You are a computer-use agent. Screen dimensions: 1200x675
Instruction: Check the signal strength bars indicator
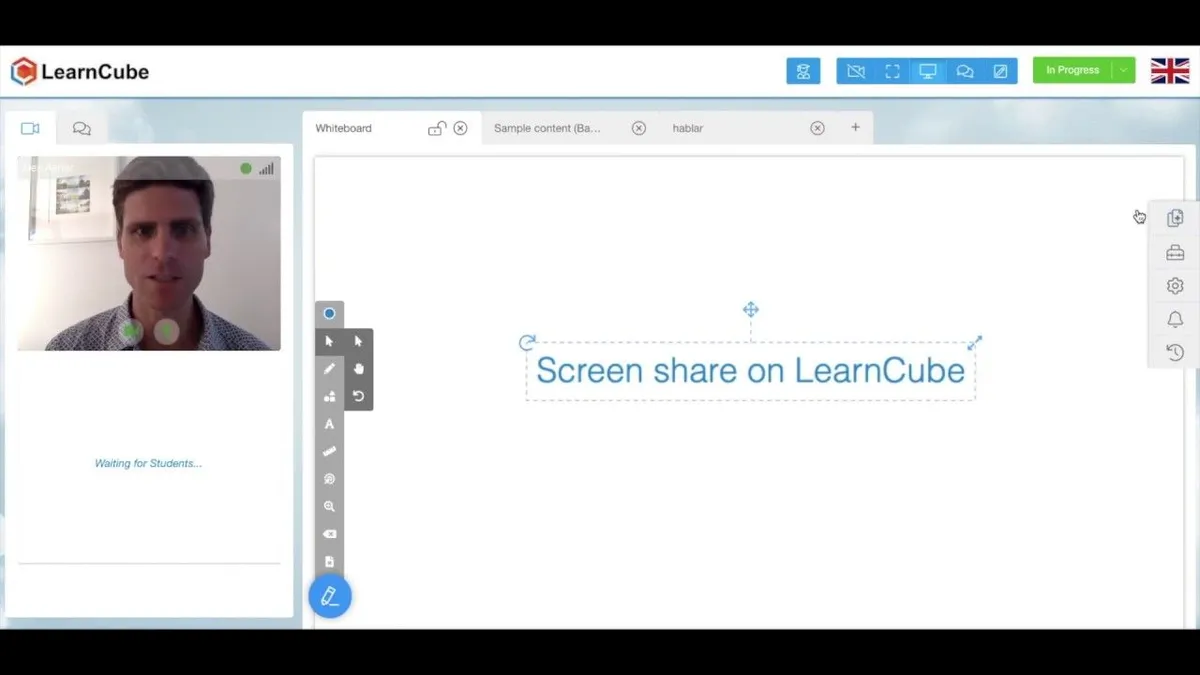tap(267, 169)
